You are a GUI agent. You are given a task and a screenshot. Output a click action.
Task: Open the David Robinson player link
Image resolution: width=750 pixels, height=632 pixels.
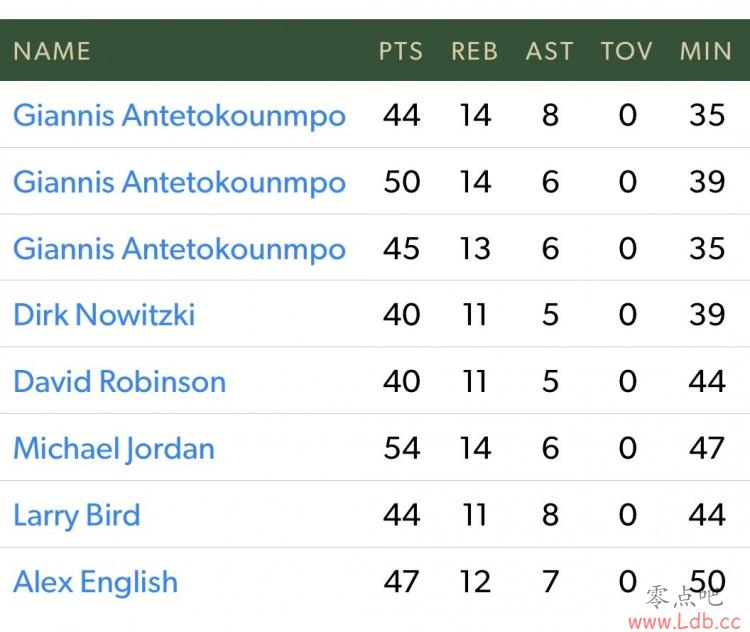pos(120,382)
